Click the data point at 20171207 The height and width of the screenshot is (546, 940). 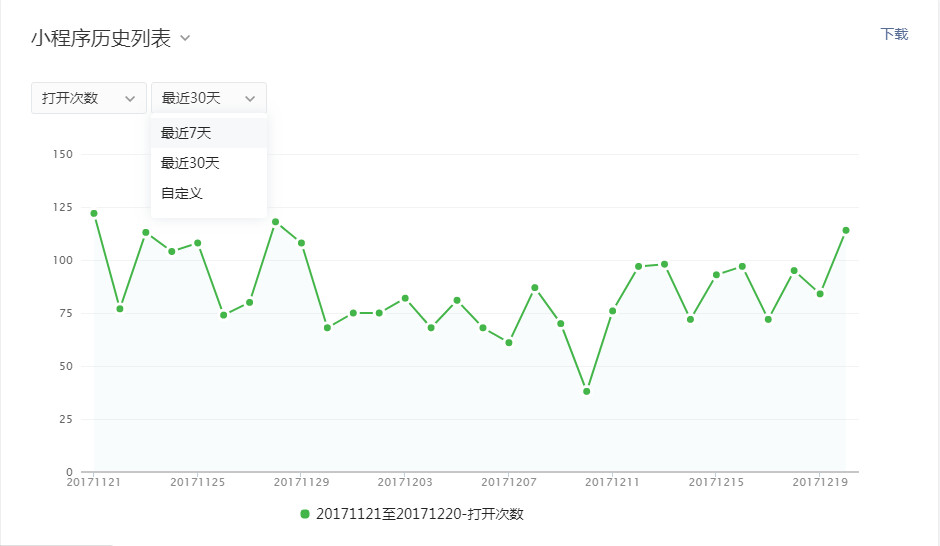(508, 343)
